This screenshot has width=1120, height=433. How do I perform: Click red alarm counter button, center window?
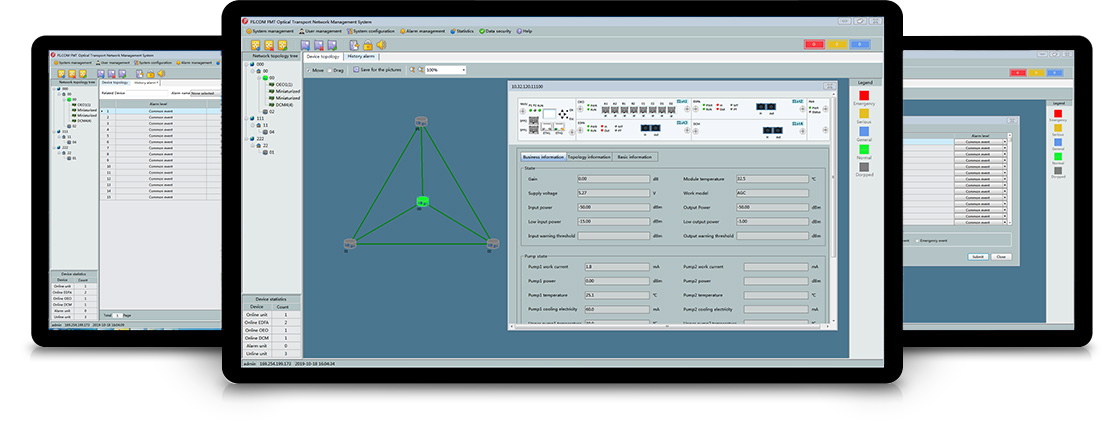tap(814, 44)
